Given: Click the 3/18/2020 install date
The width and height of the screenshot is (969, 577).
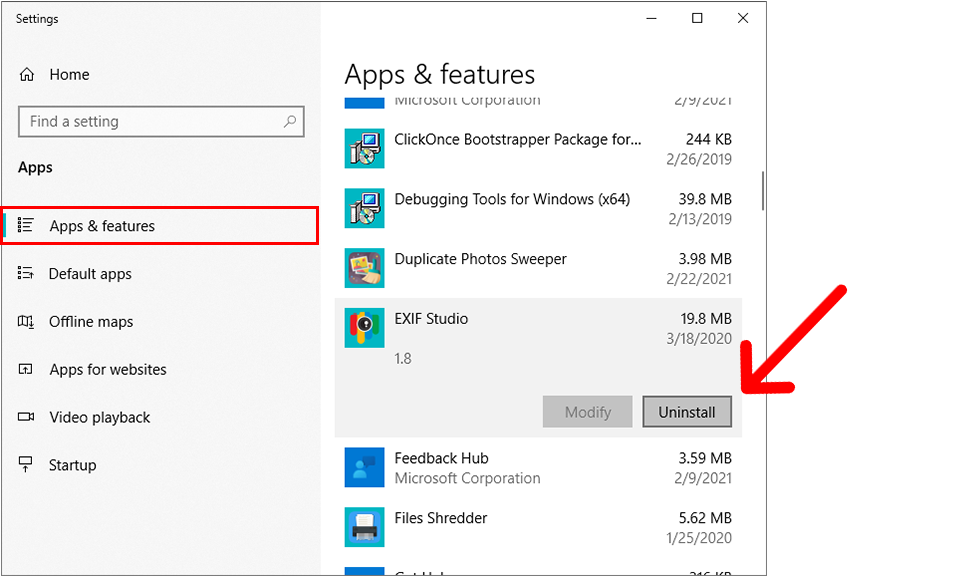Looking at the screenshot, I should (x=699, y=339).
